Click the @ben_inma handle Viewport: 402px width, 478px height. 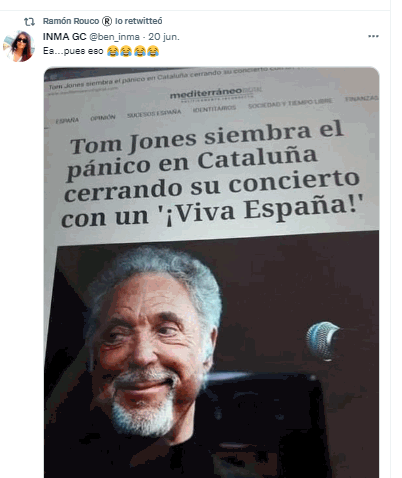click(114, 37)
